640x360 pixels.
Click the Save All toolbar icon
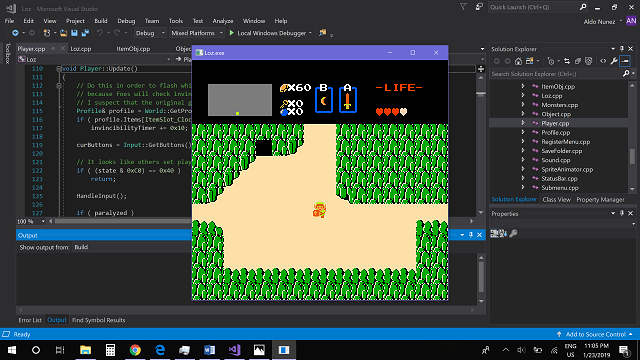point(85,33)
